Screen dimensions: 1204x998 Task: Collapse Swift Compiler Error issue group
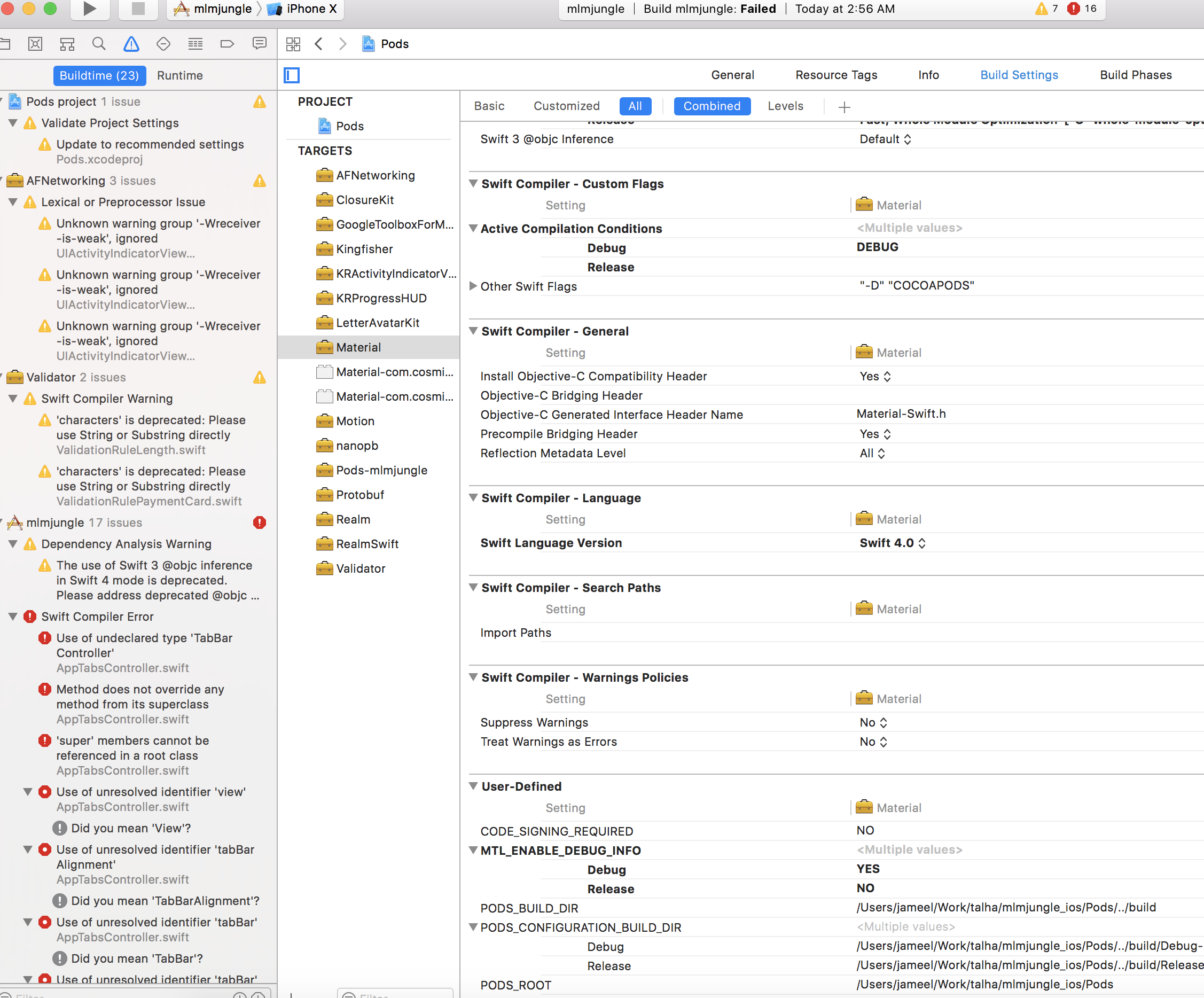tap(13, 617)
